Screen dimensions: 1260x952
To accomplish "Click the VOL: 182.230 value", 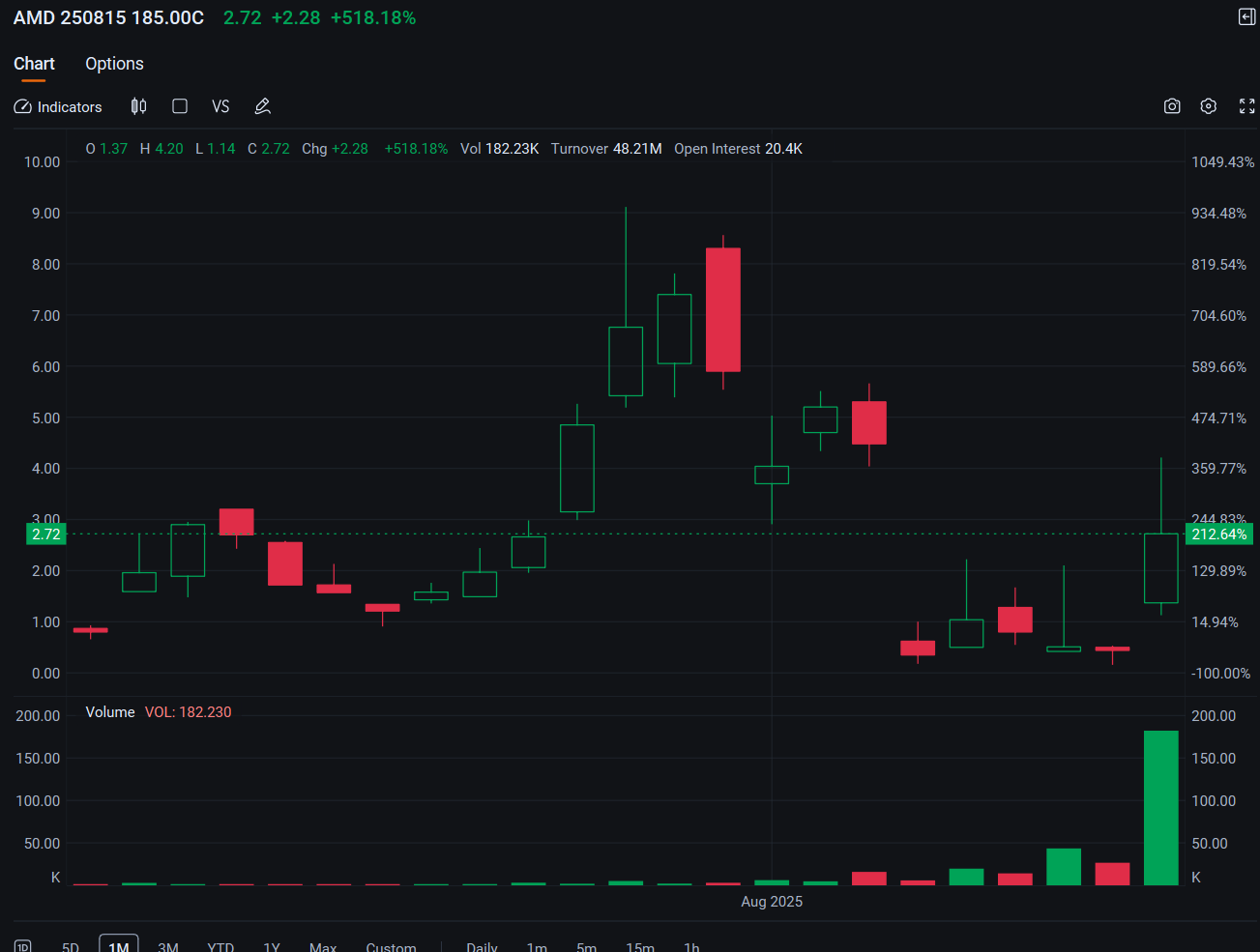I will coord(189,712).
